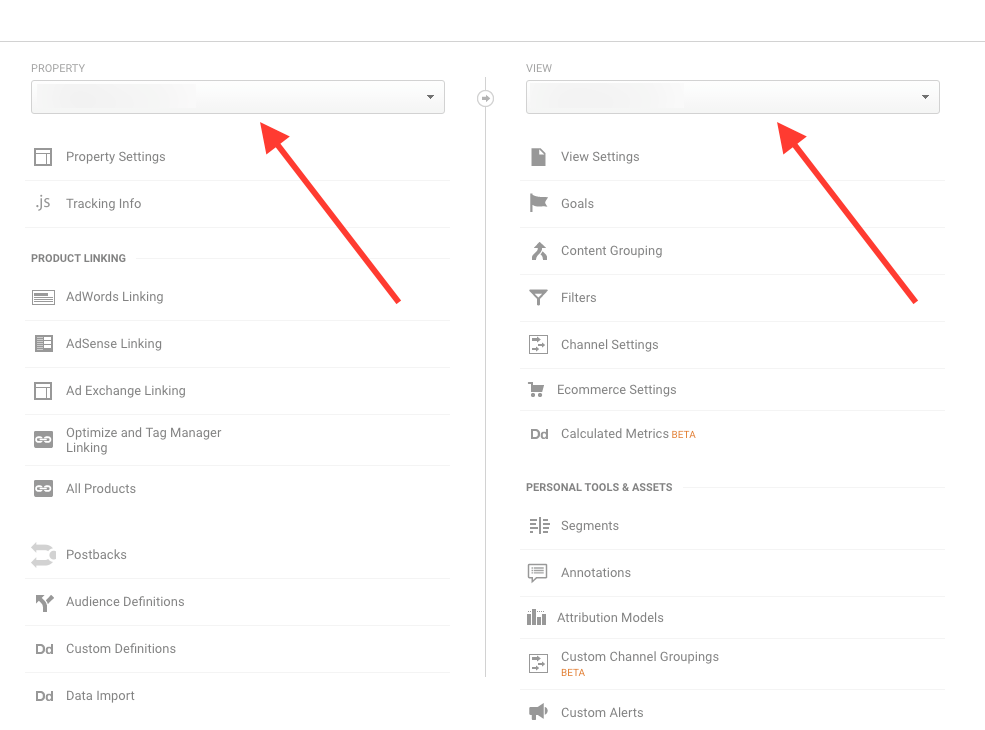
Task: Click the .js Tracking Info icon
Action: tap(43, 203)
